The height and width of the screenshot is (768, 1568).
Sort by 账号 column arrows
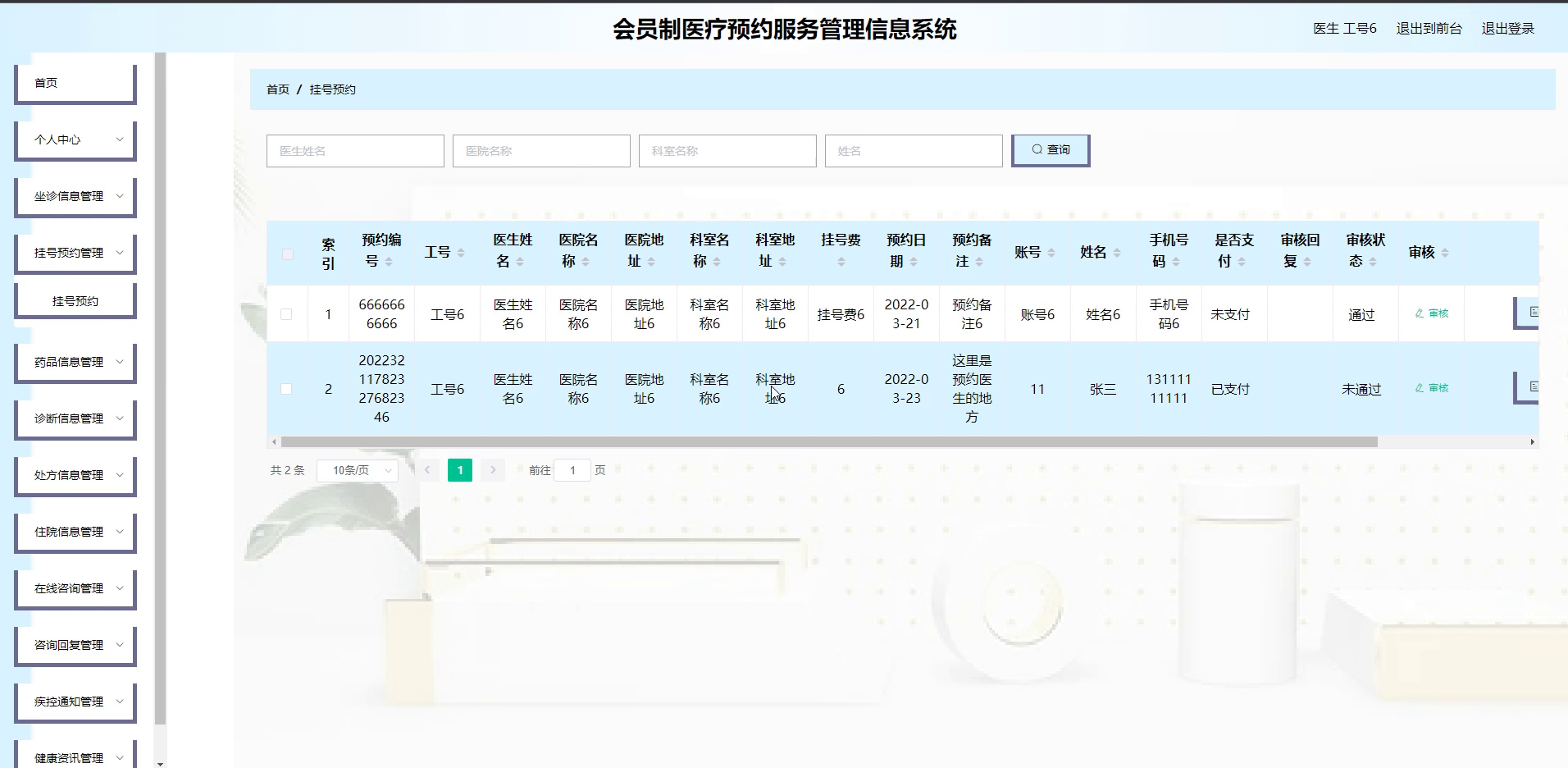pos(1051,253)
